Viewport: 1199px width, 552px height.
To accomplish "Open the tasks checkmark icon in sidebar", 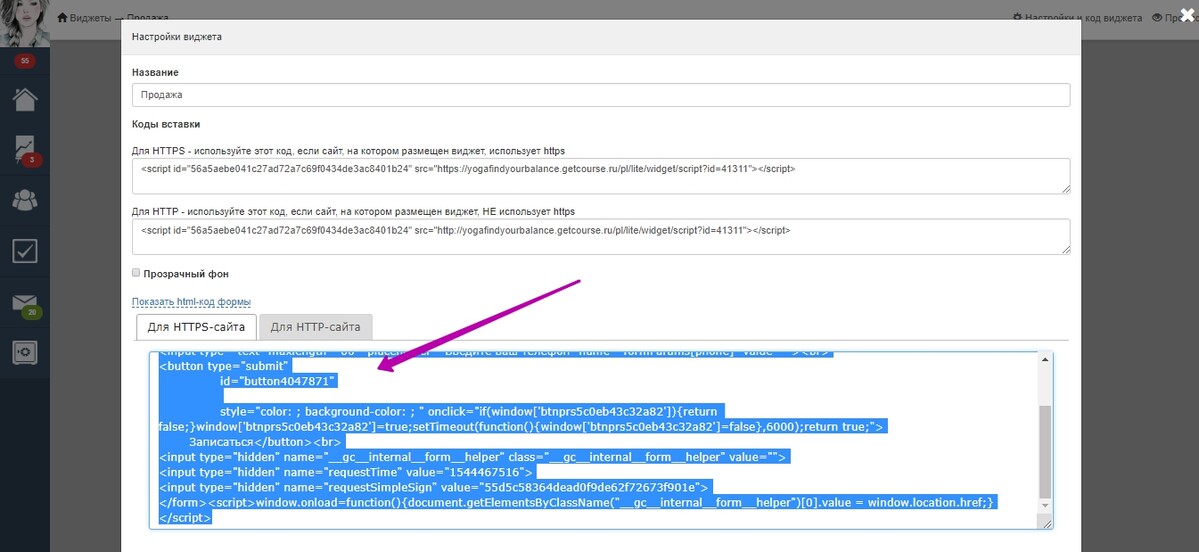I will pyautogui.click(x=24, y=251).
